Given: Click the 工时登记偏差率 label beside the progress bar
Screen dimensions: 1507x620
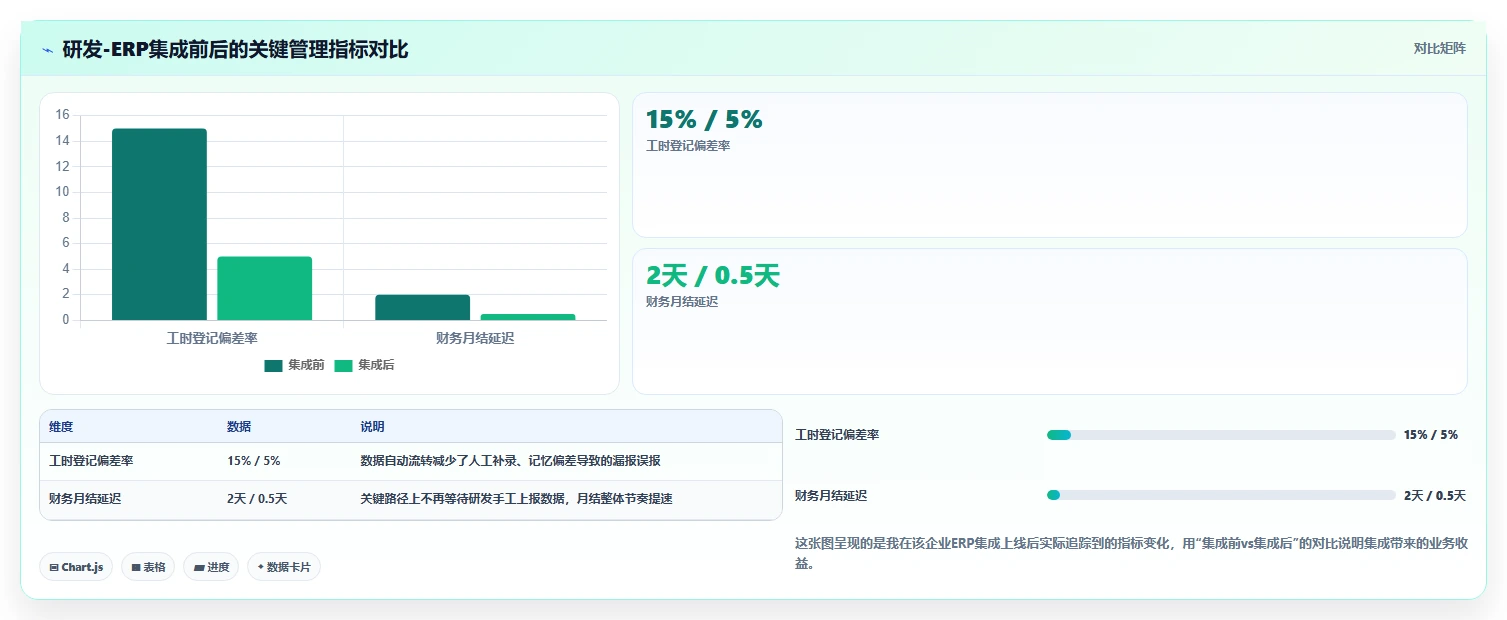Looking at the screenshot, I should [837, 435].
